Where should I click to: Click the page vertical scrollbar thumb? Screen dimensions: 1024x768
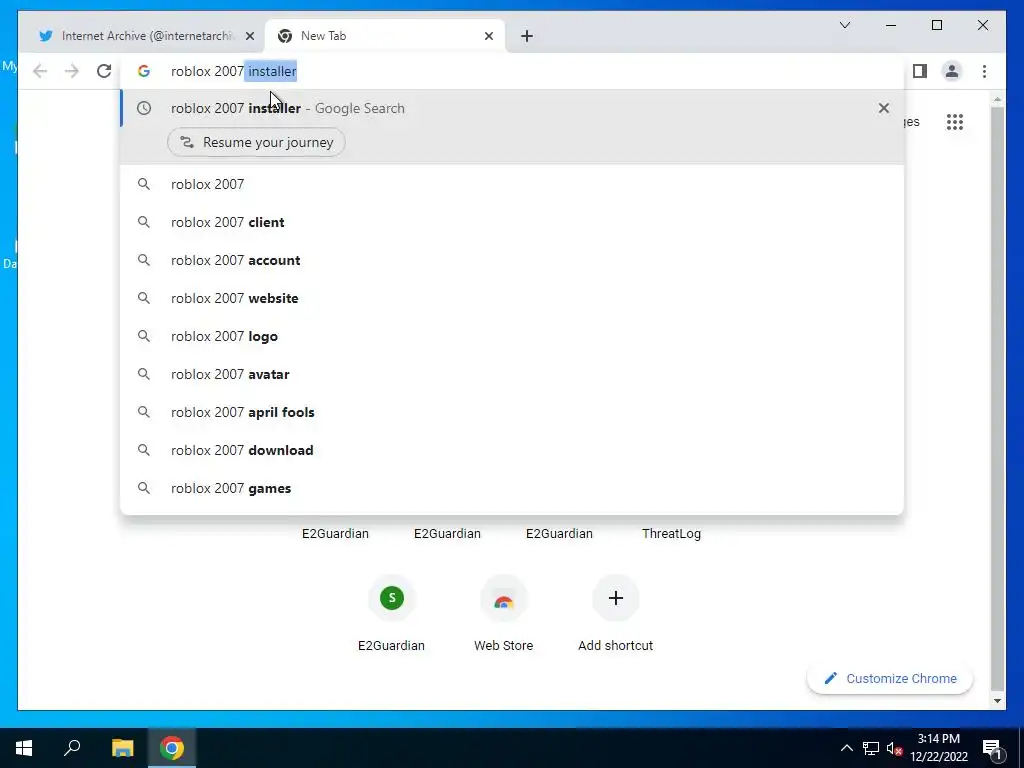(997, 398)
